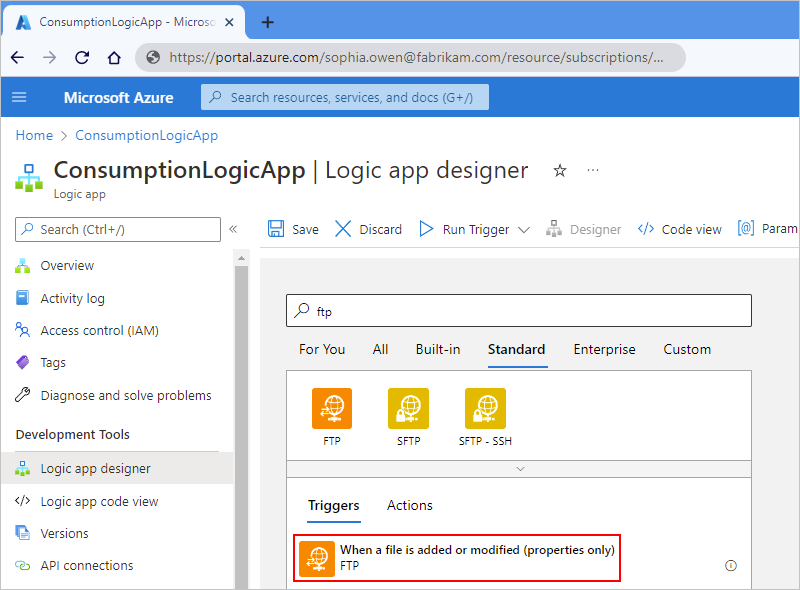
Task: Open Code view from the toolbar
Action: [x=645, y=229]
